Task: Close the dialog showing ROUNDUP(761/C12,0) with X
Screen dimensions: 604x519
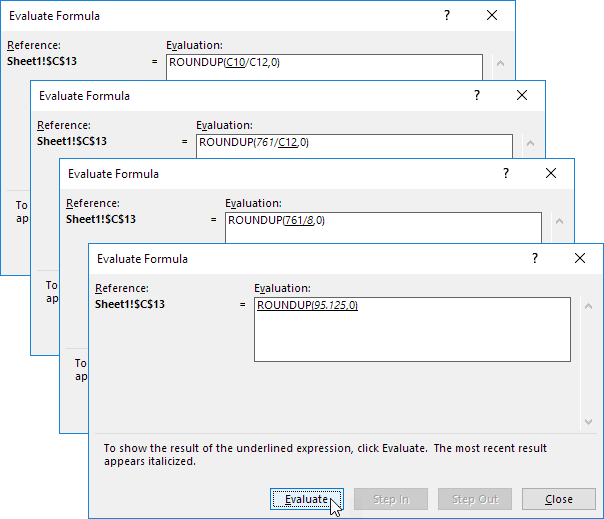Action: 522,96
